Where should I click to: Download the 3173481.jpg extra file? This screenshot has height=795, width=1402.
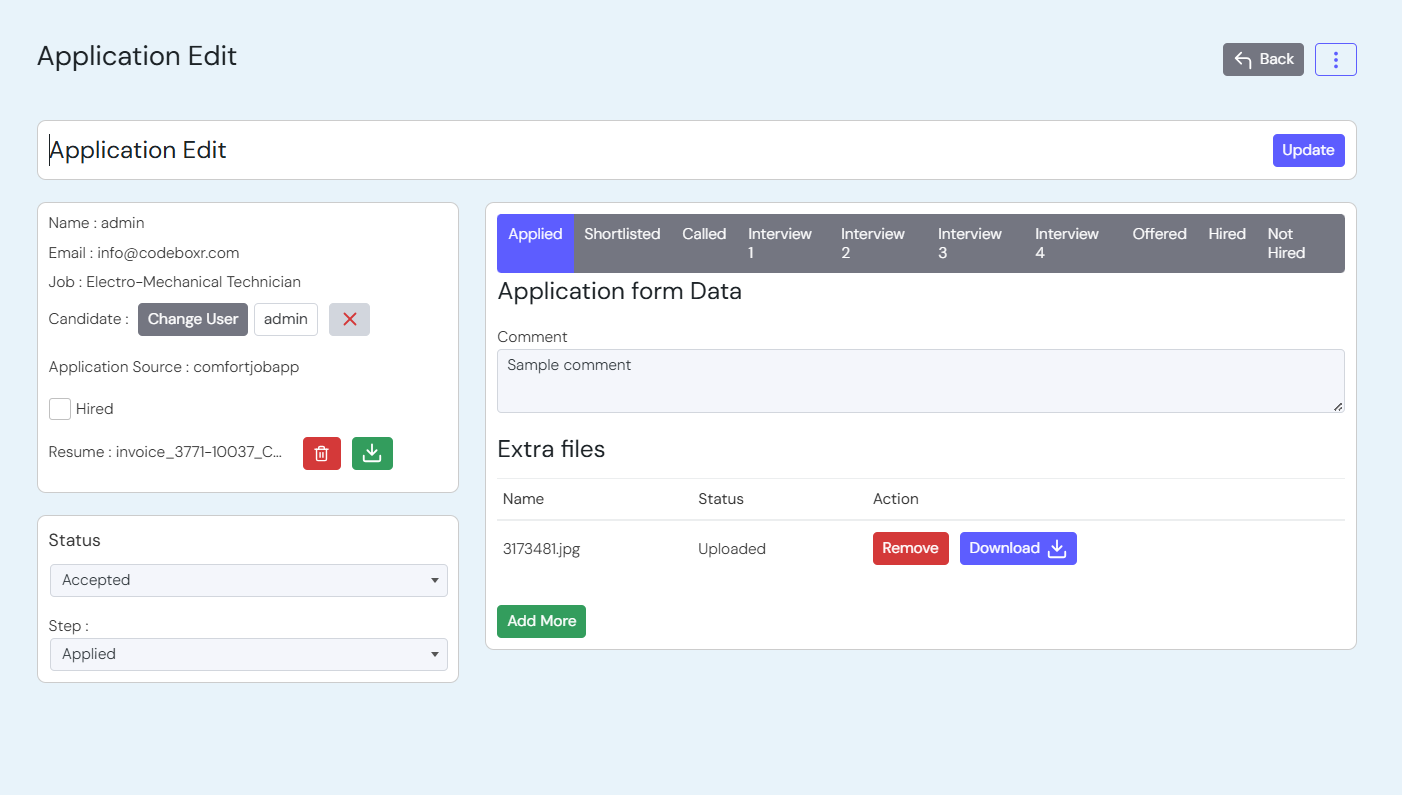1017,548
